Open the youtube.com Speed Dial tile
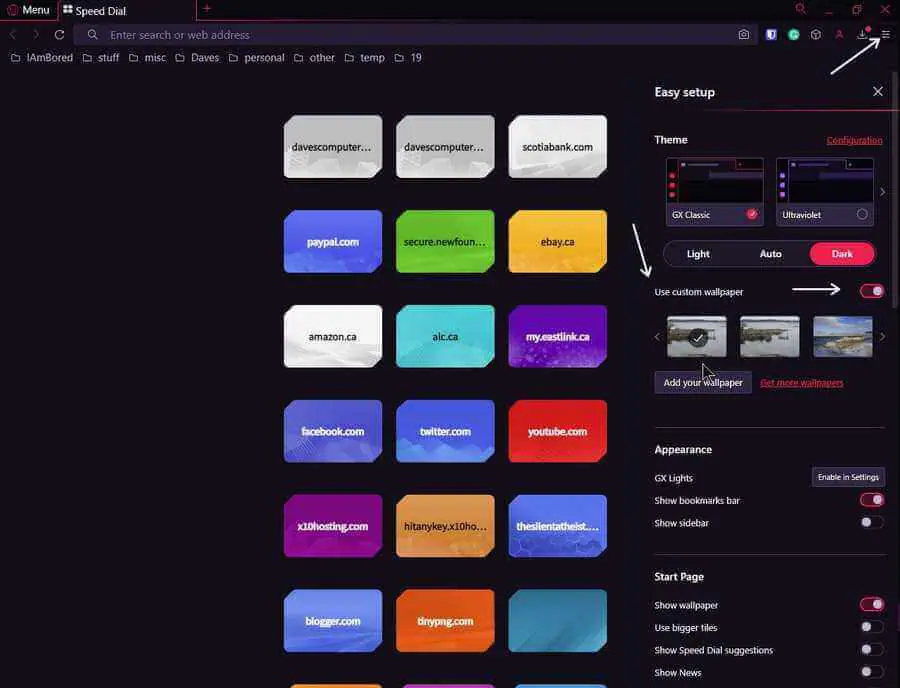 point(557,431)
